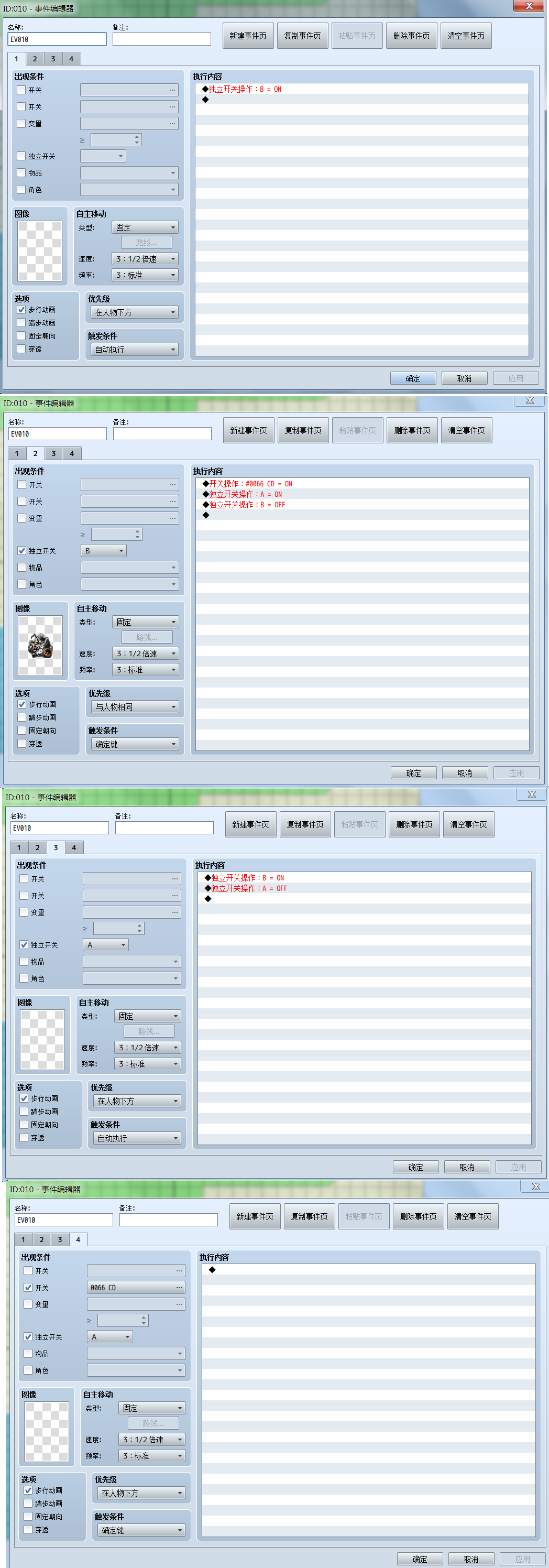Open the ellipsis on 0066 CD switch field

click(x=179, y=1288)
